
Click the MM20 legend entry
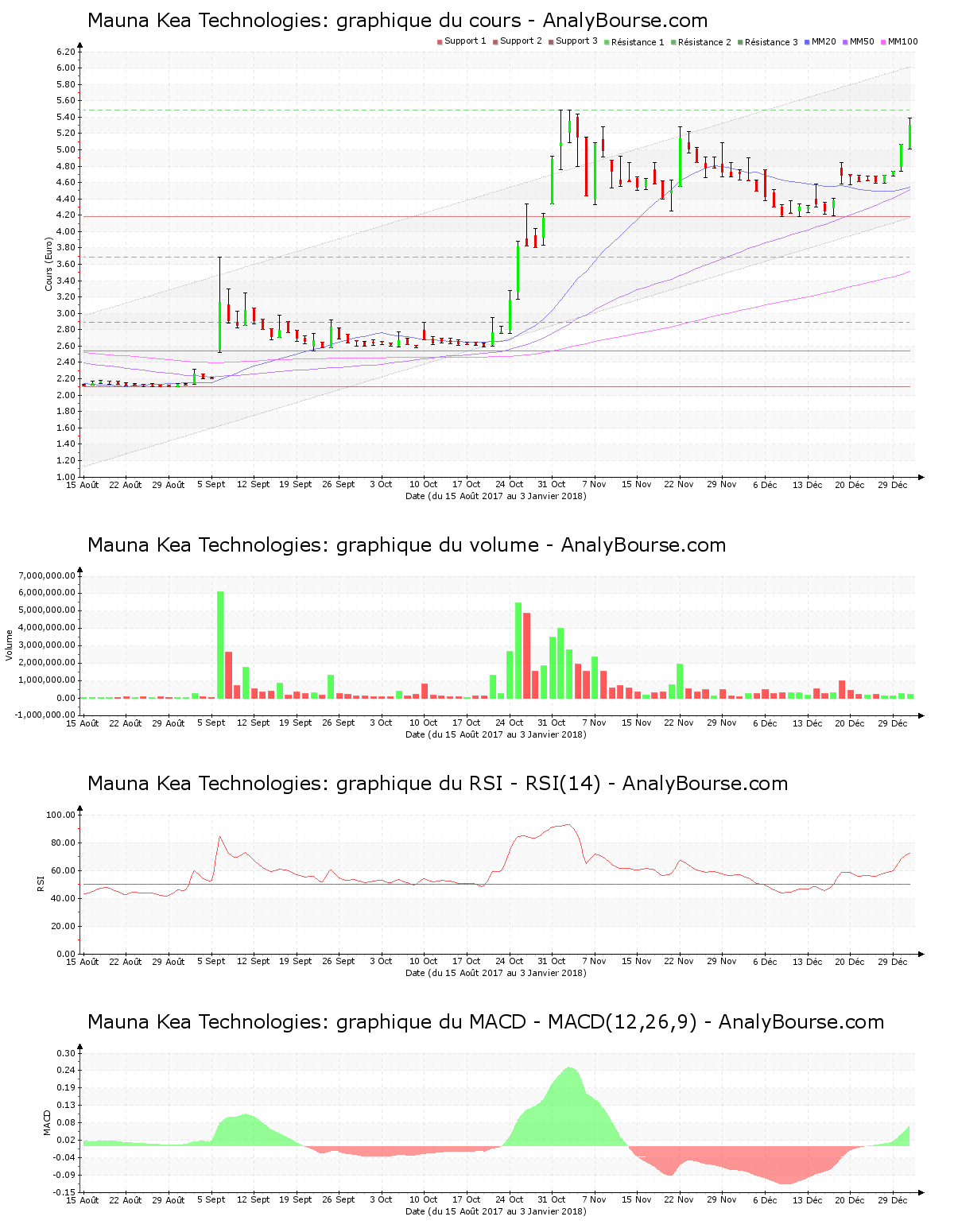click(x=820, y=41)
